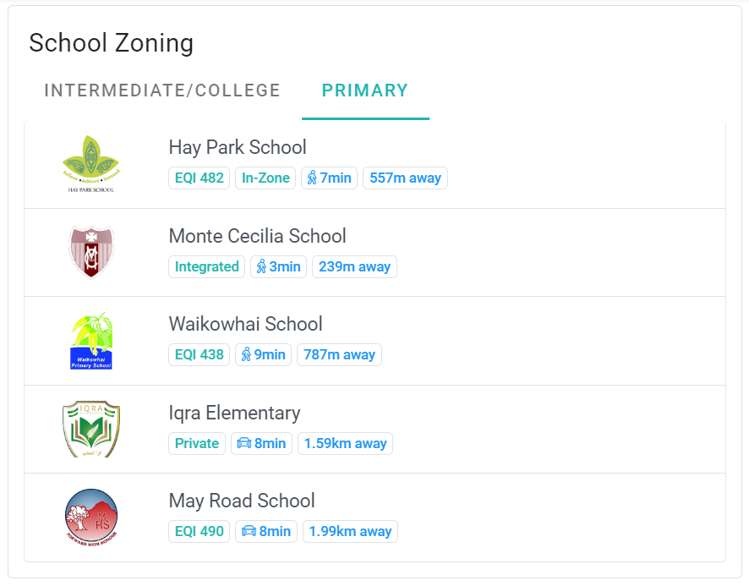Click Hay Park's 7min walking time badge

pos(329,178)
